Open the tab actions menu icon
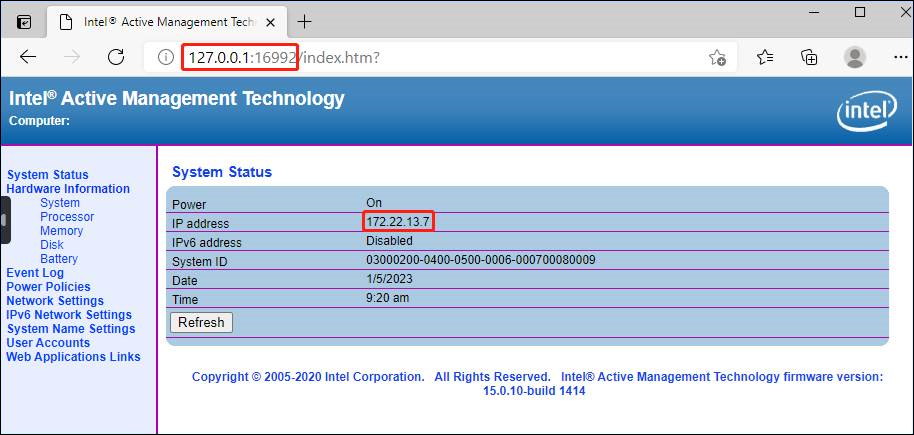Viewport: 914px width, 435px height. tap(24, 21)
